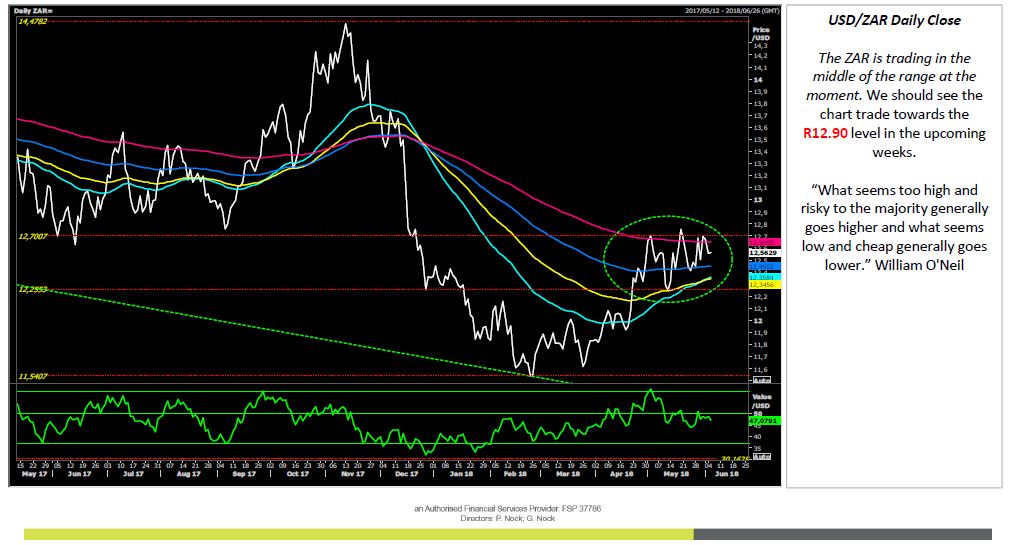
Task: Click the Nov 17 date axis label
Action: [353, 474]
